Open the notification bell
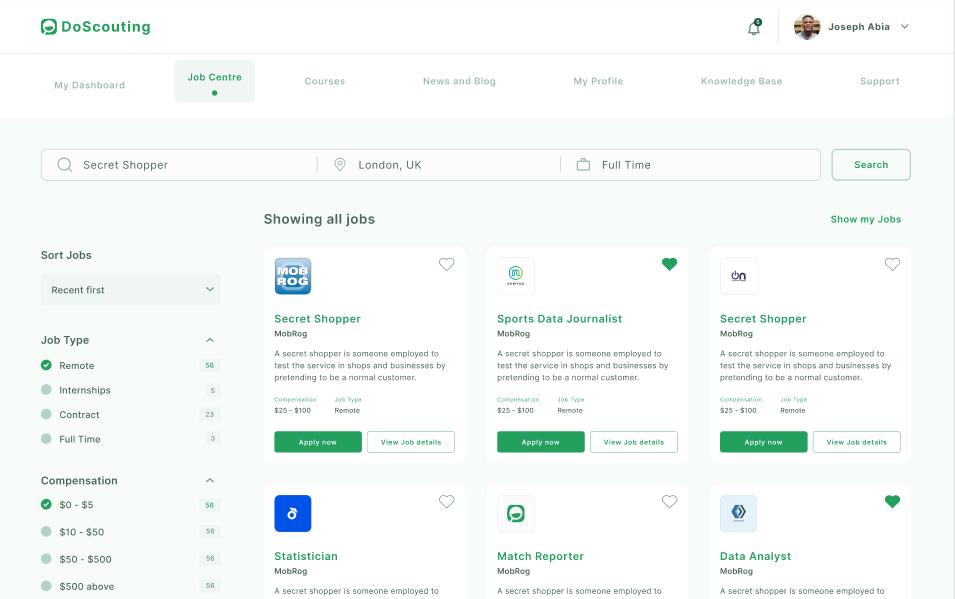 coord(756,27)
